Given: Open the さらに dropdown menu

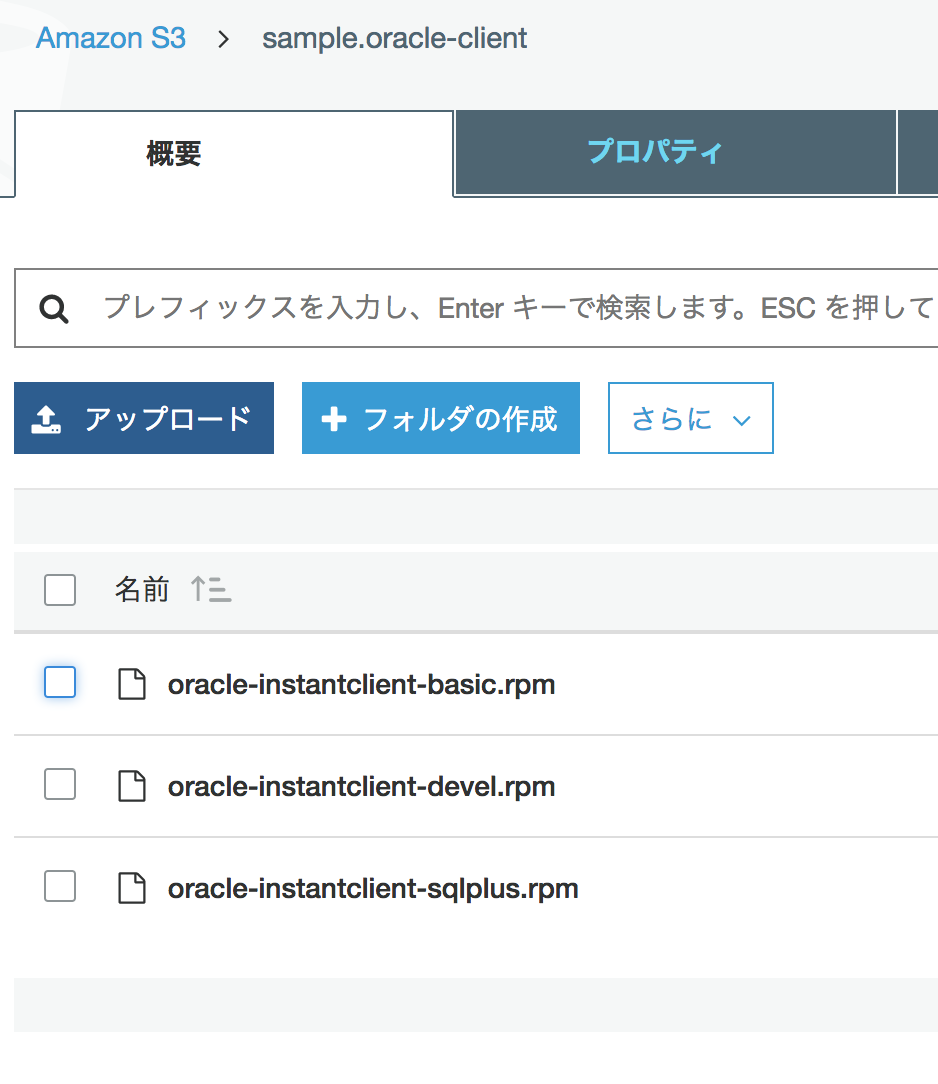Looking at the screenshot, I should coord(691,418).
